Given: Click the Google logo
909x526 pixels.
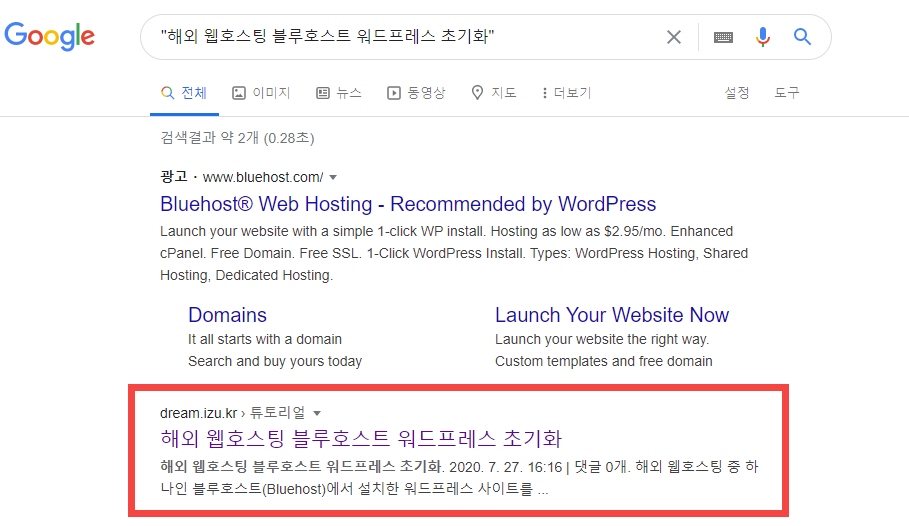Looking at the screenshot, I should (x=49, y=36).
